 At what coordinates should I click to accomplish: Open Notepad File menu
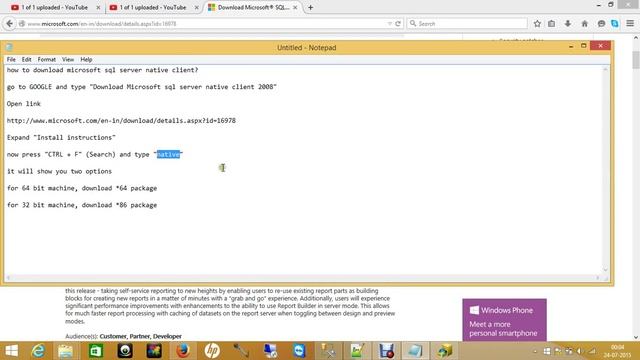(x=11, y=59)
